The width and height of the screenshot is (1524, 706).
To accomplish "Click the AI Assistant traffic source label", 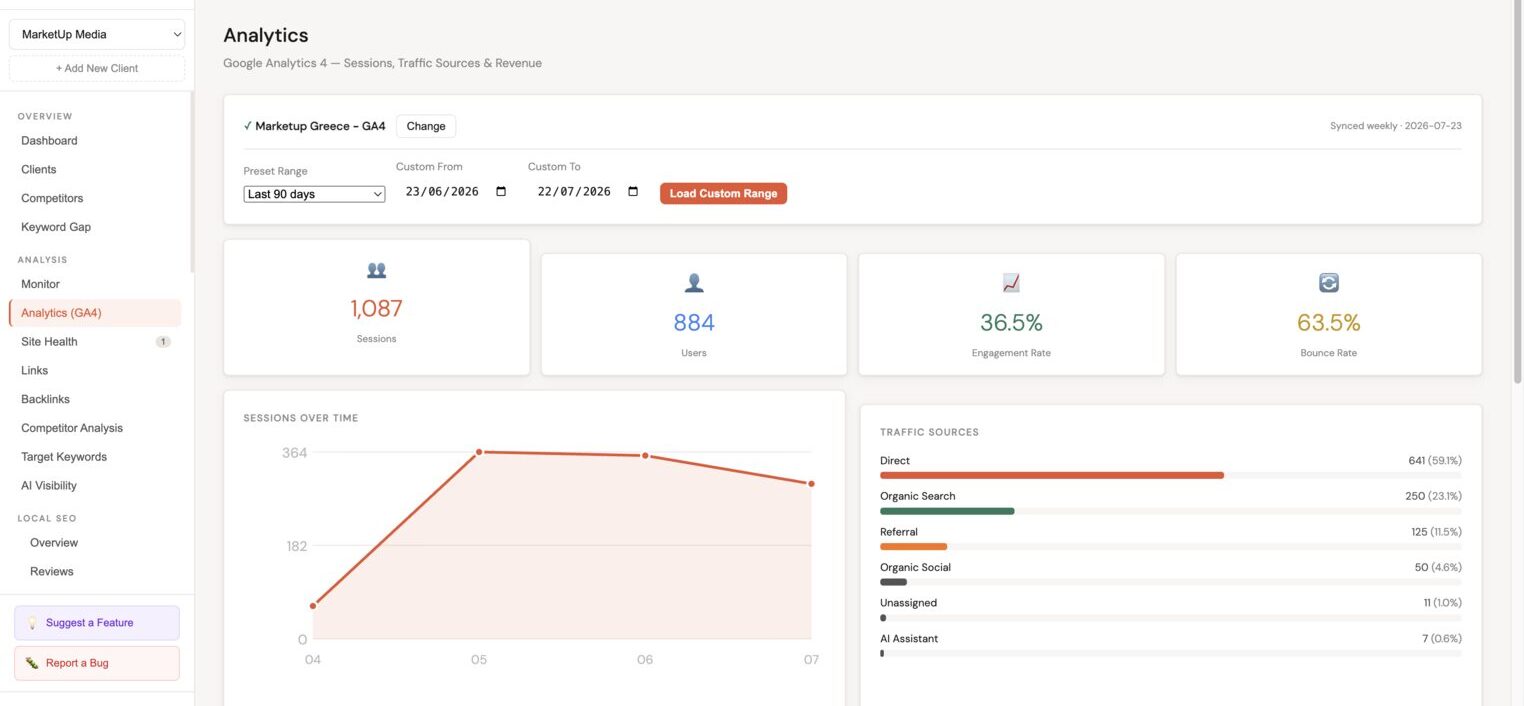I will (x=909, y=639).
